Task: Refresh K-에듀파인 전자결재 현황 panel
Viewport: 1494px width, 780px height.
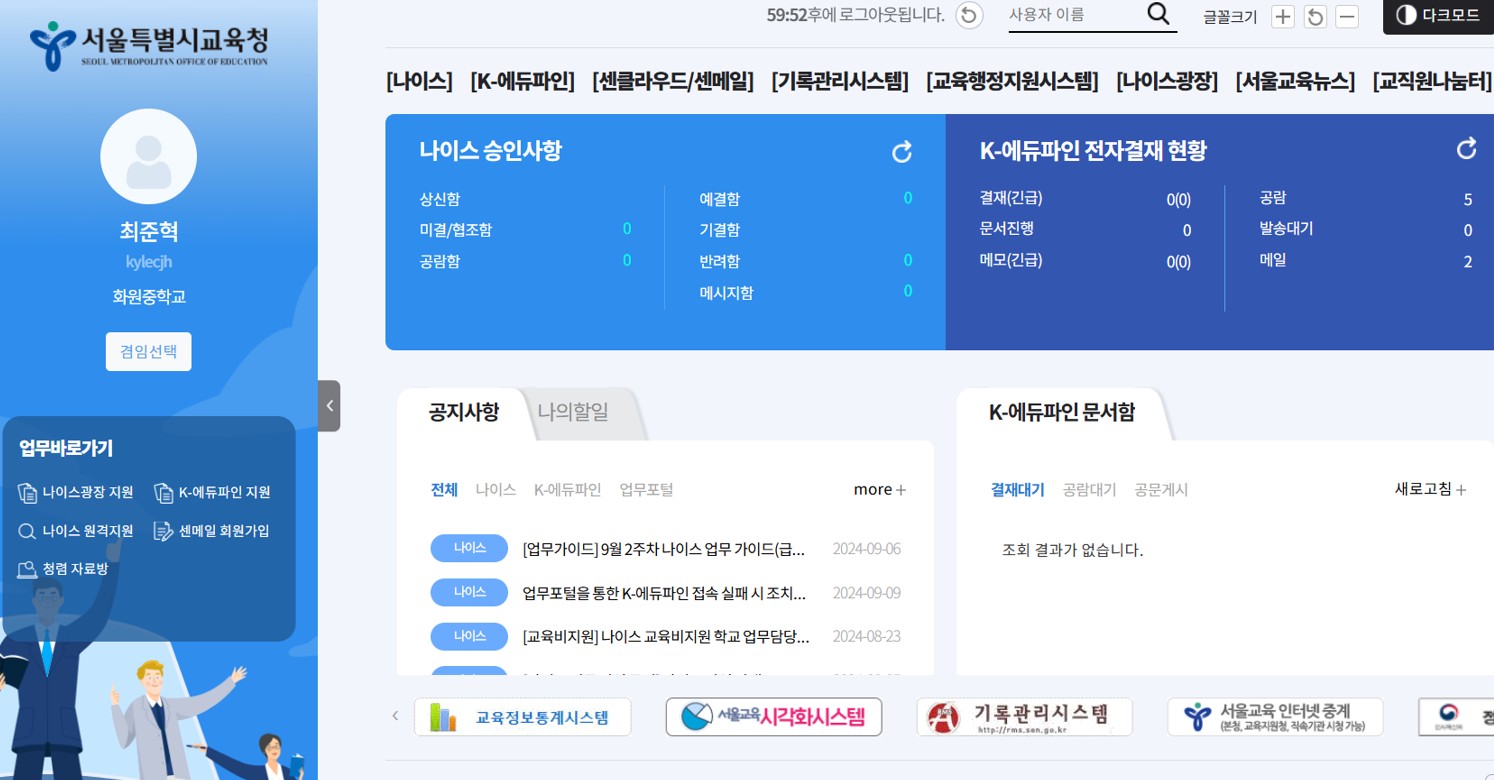Action: click(1466, 149)
